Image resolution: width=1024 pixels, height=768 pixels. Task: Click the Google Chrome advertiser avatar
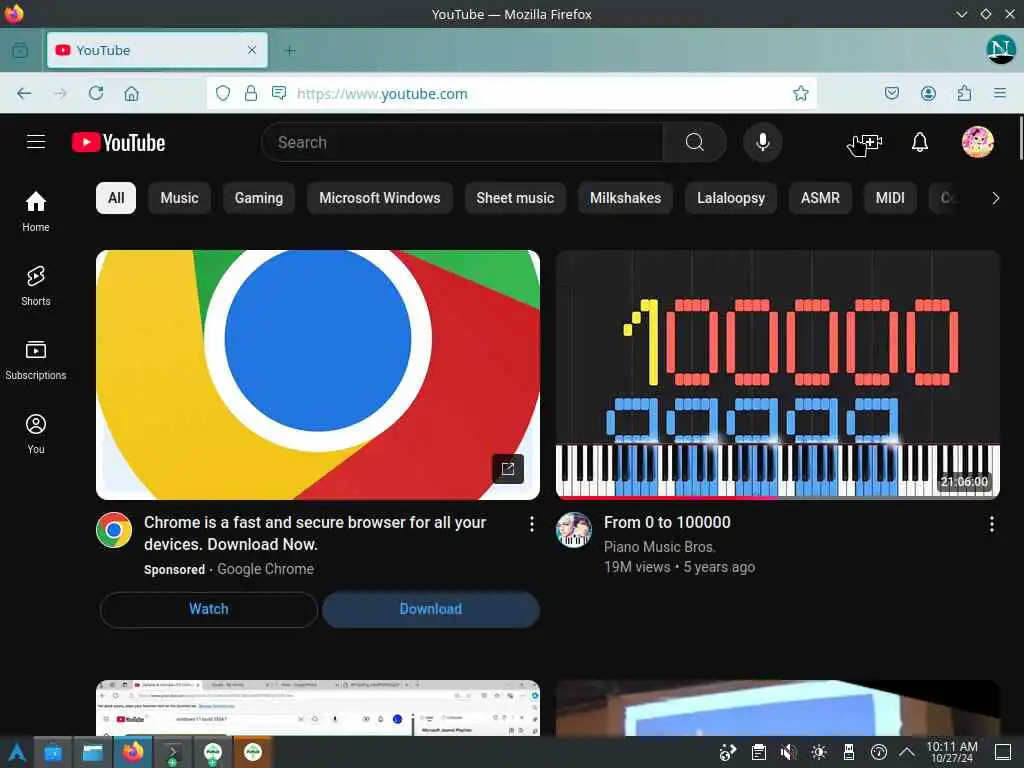click(x=114, y=530)
